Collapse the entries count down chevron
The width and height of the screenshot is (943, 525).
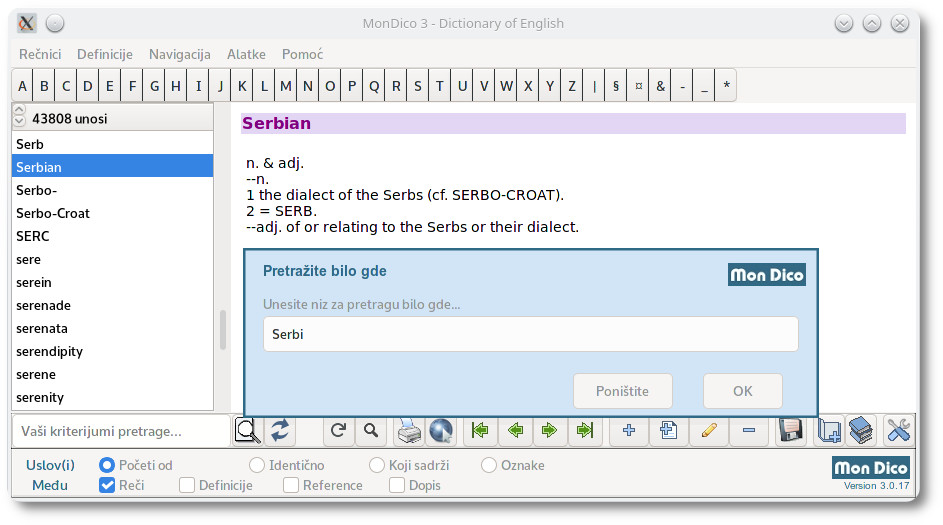coord(19,120)
